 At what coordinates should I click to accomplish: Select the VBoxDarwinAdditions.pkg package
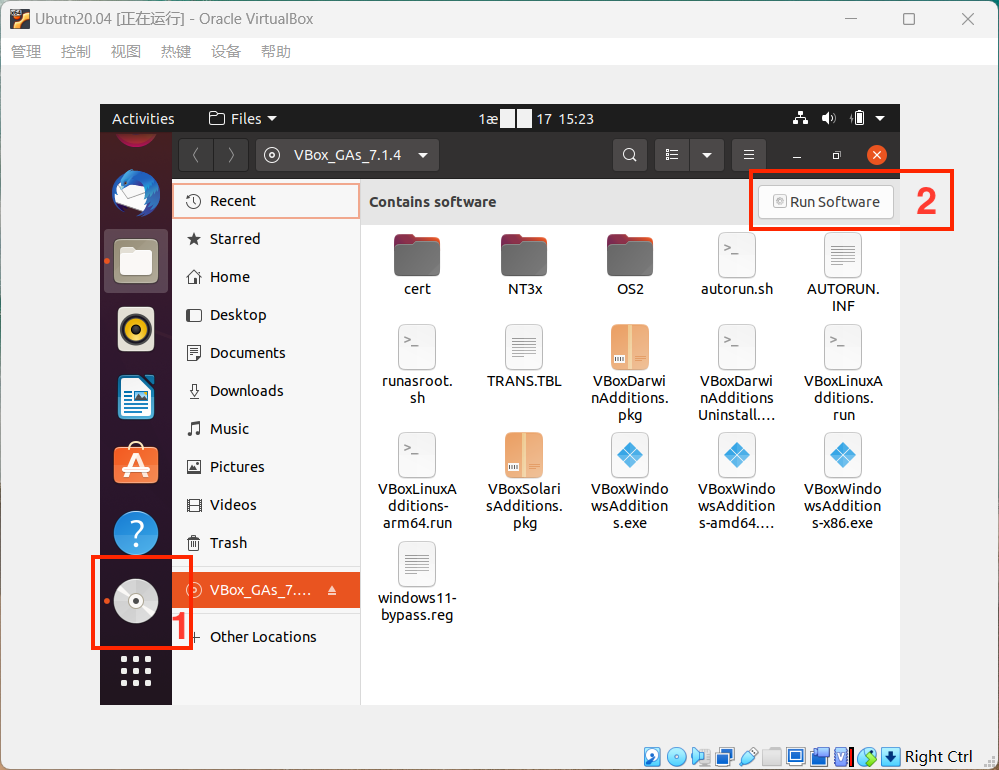630,374
